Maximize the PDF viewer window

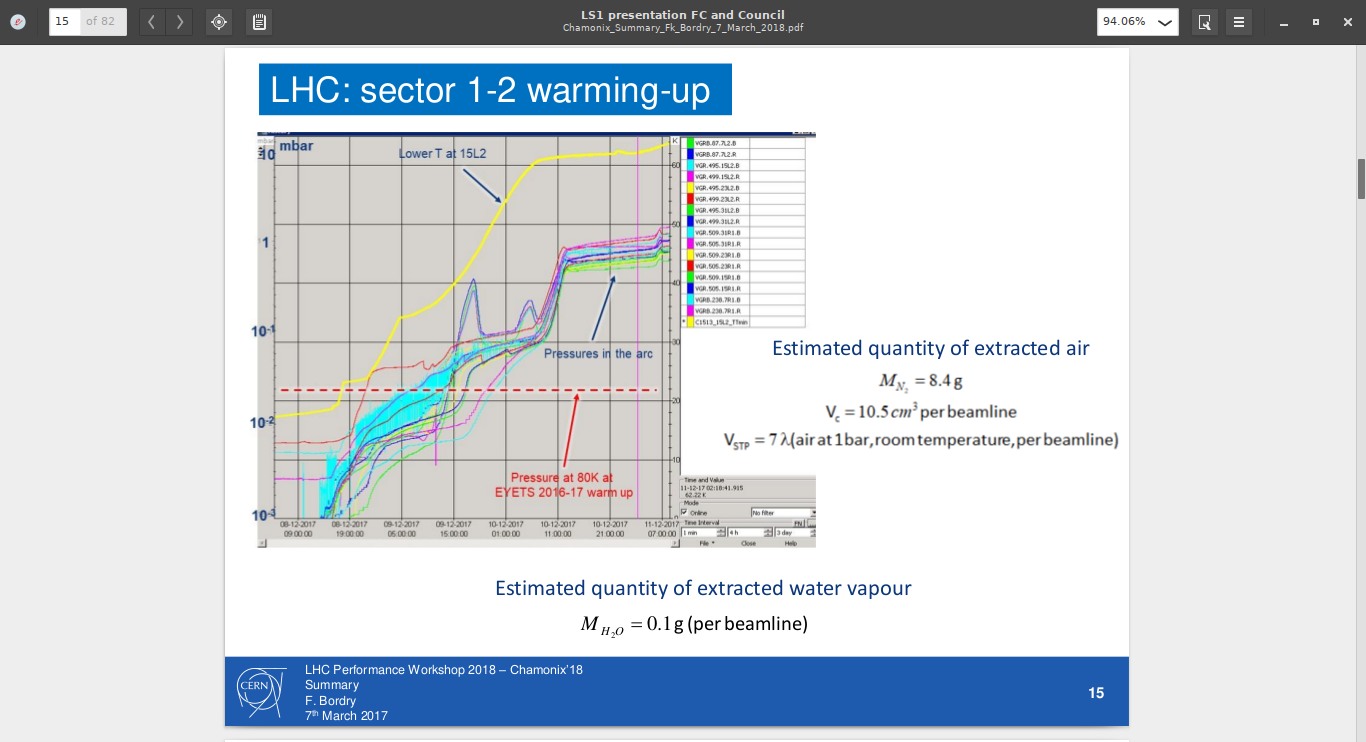pos(1315,22)
